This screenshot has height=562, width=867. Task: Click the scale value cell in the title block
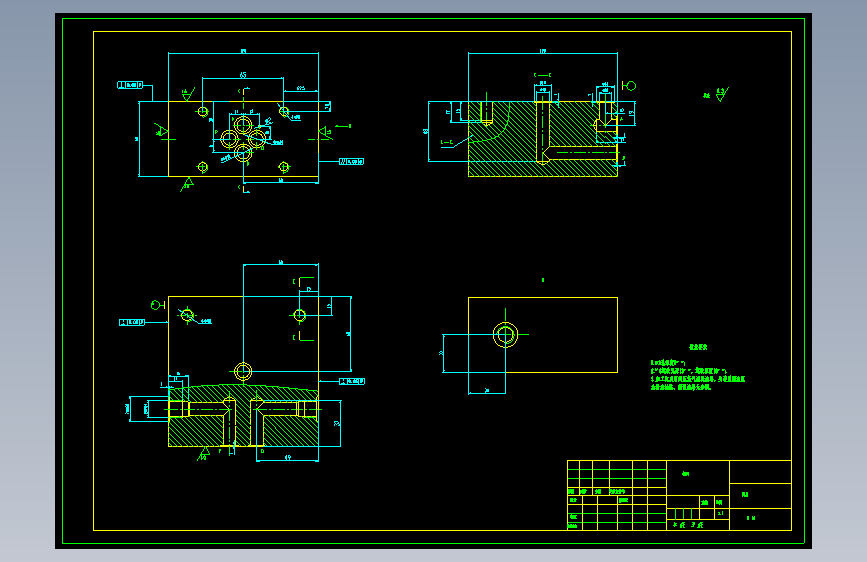[720, 513]
